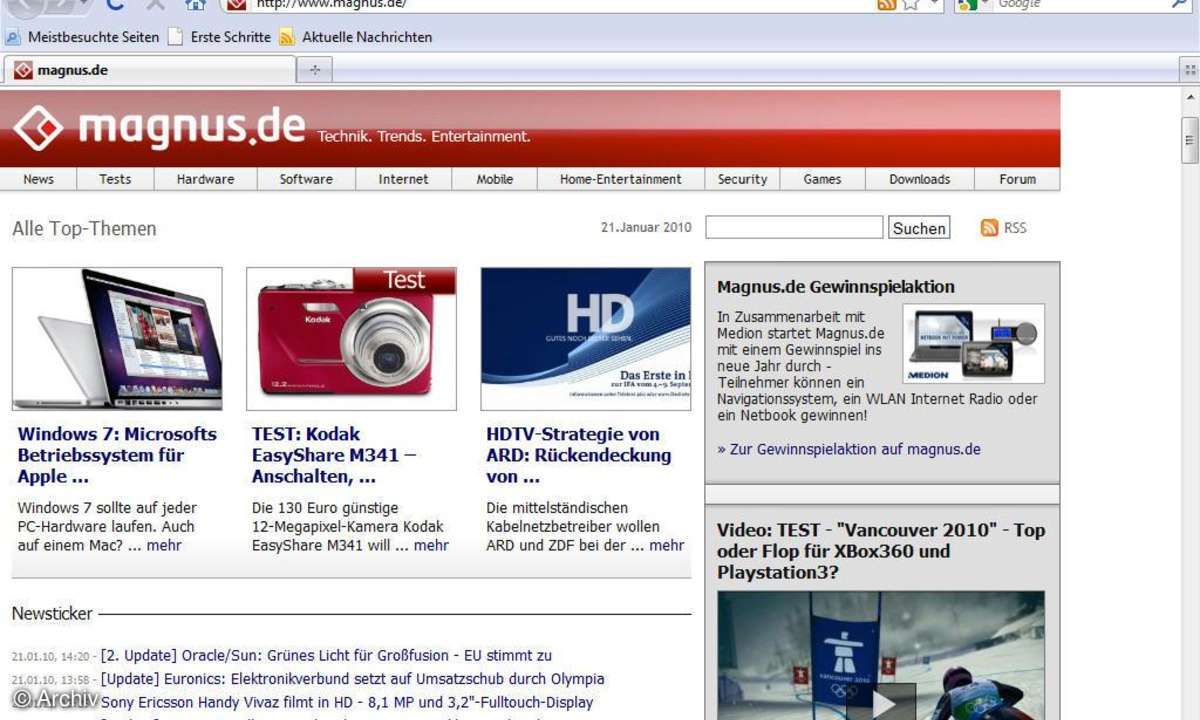Image resolution: width=1200 pixels, height=720 pixels.
Task: Click mehr link under ARD teaser
Action: (667, 545)
